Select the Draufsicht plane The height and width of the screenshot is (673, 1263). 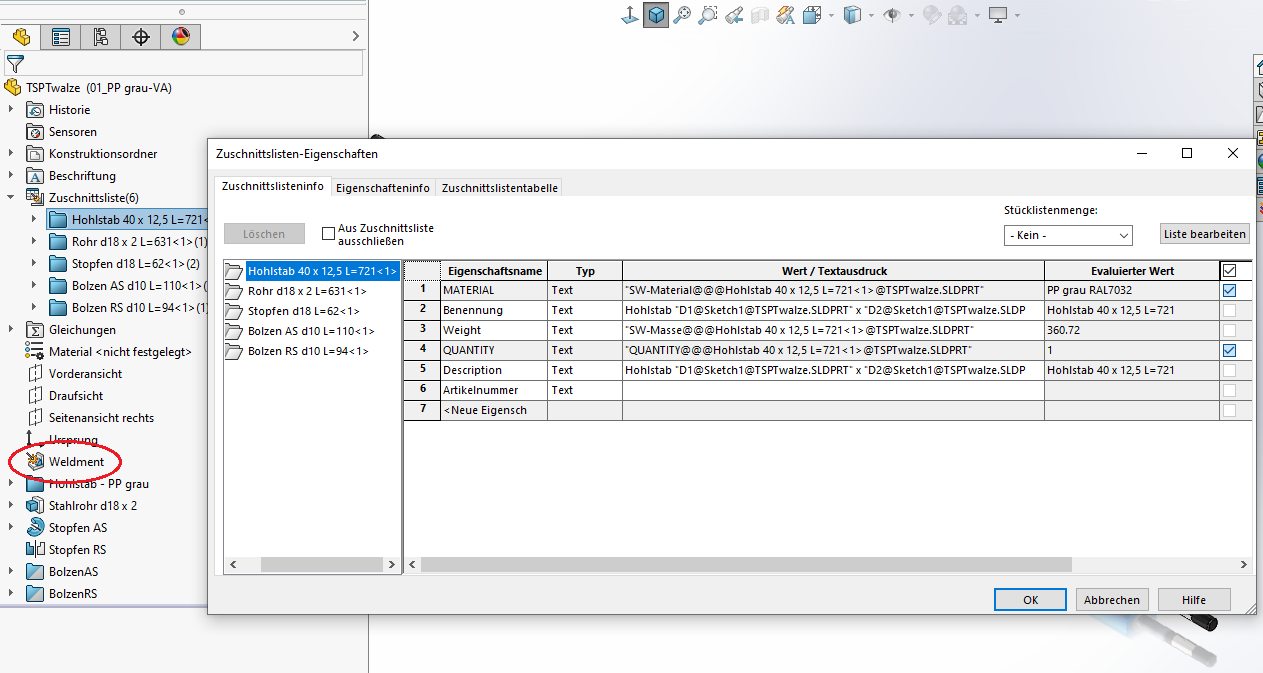pyautogui.click(x=76, y=396)
